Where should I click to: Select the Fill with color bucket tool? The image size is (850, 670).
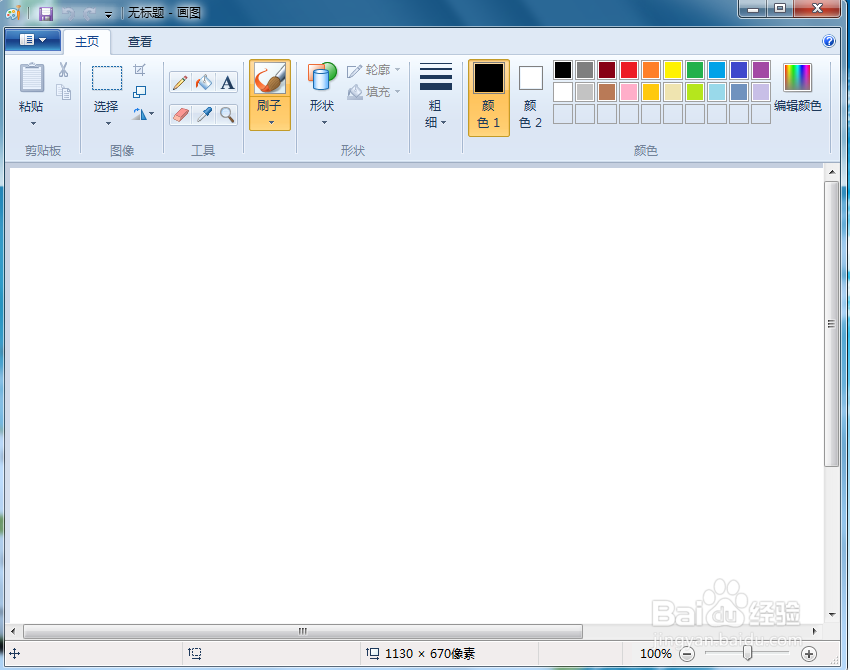(204, 82)
